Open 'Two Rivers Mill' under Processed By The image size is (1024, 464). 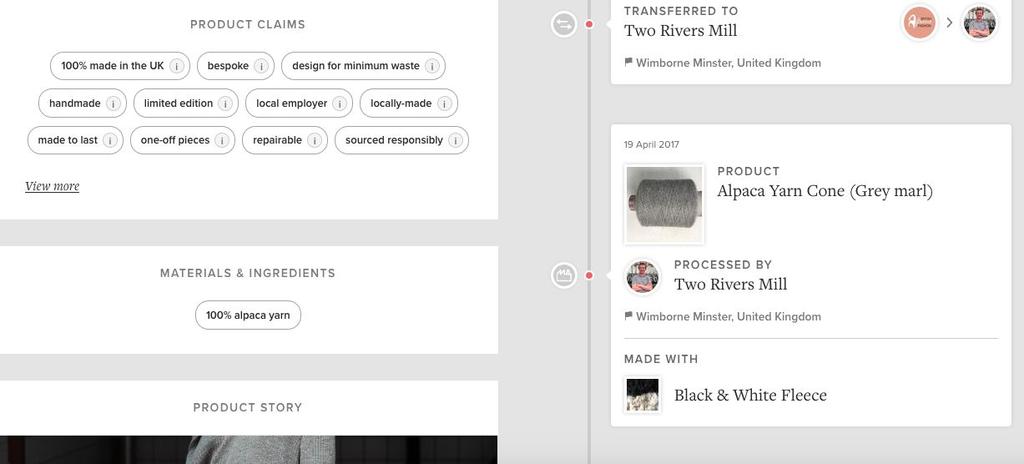730,284
